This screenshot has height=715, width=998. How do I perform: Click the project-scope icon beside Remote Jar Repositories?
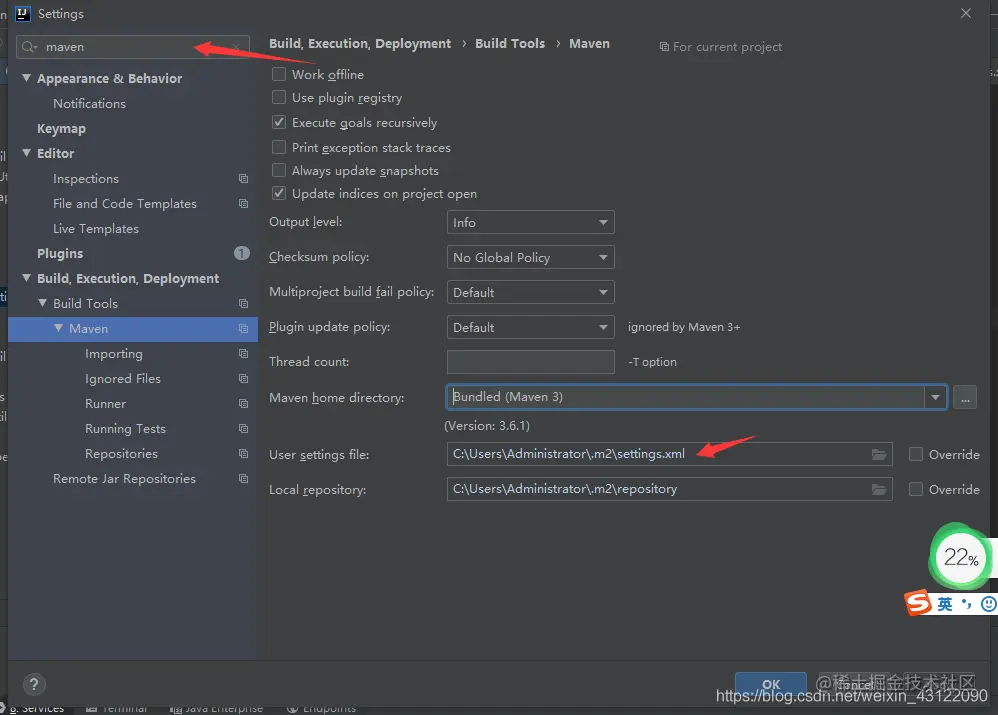click(243, 479)
